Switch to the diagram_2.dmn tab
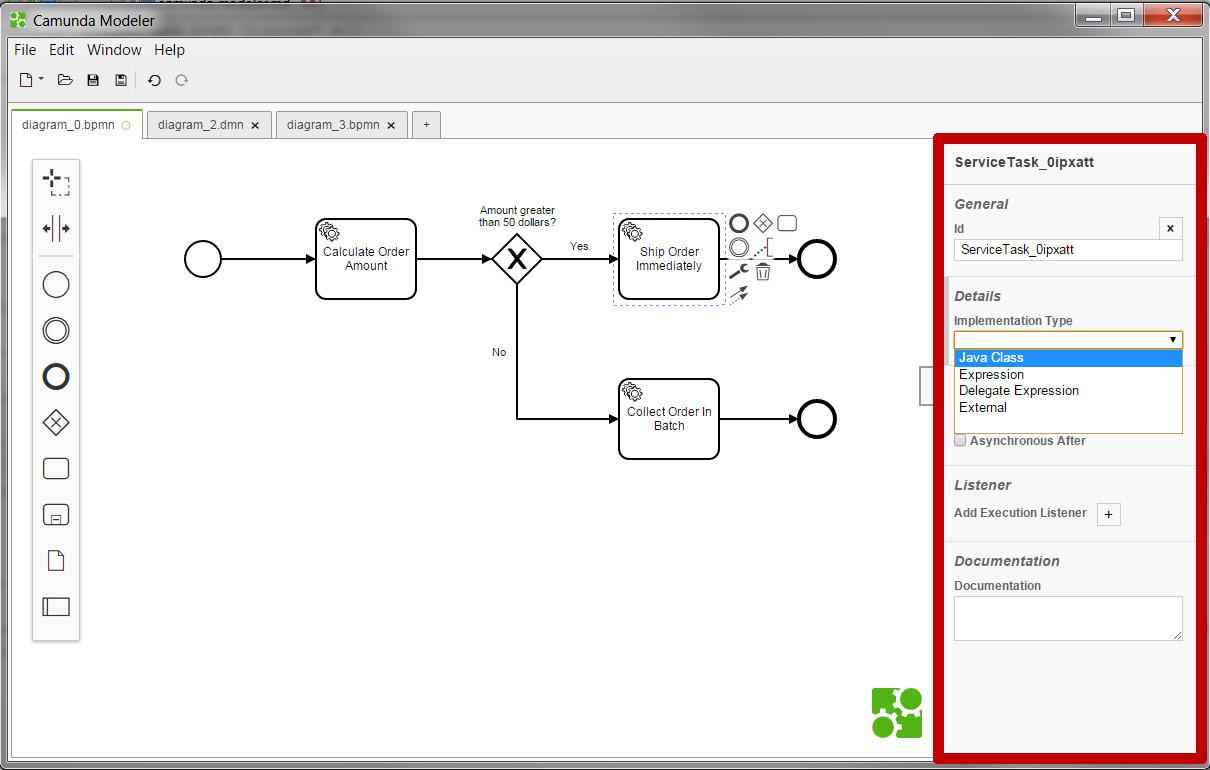1210x770 pixels. tap(200, 125)
